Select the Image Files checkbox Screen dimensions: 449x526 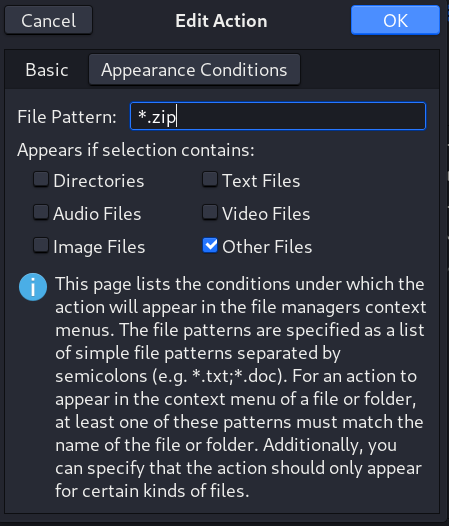[41, 246]
